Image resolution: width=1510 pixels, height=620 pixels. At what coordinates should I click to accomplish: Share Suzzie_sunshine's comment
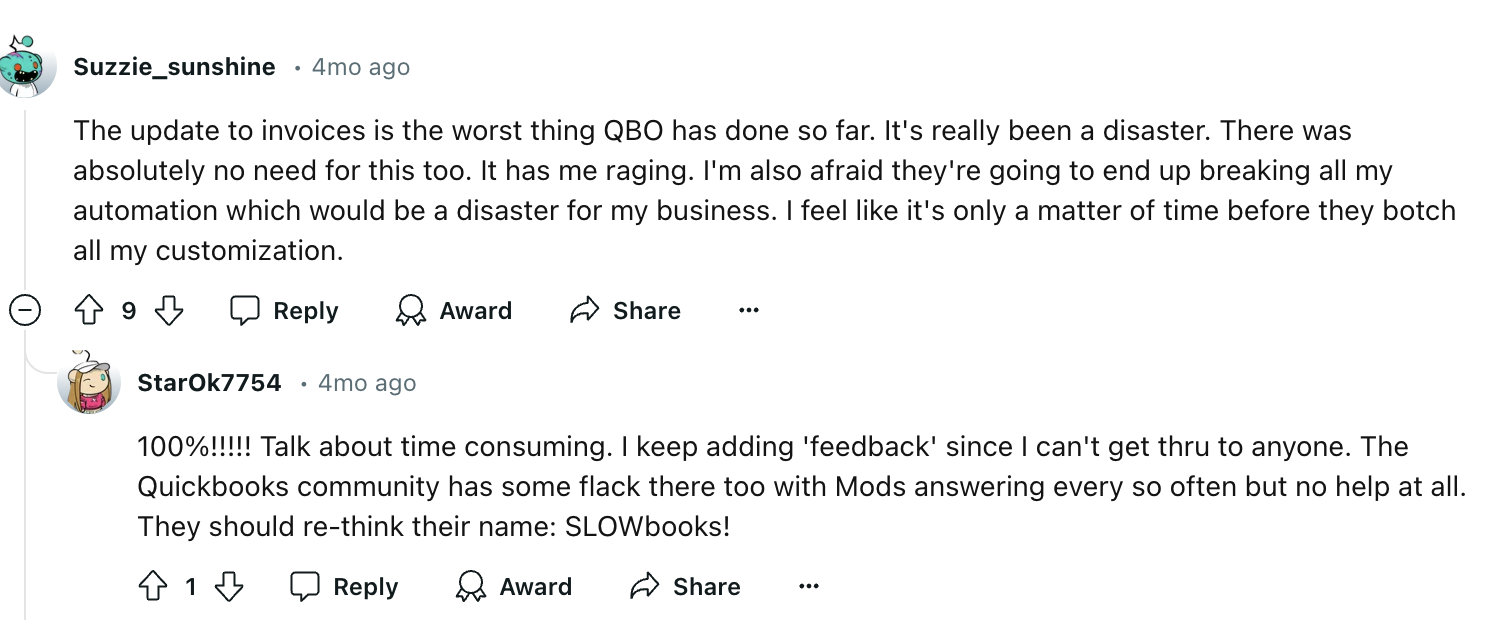coord(626,311)
